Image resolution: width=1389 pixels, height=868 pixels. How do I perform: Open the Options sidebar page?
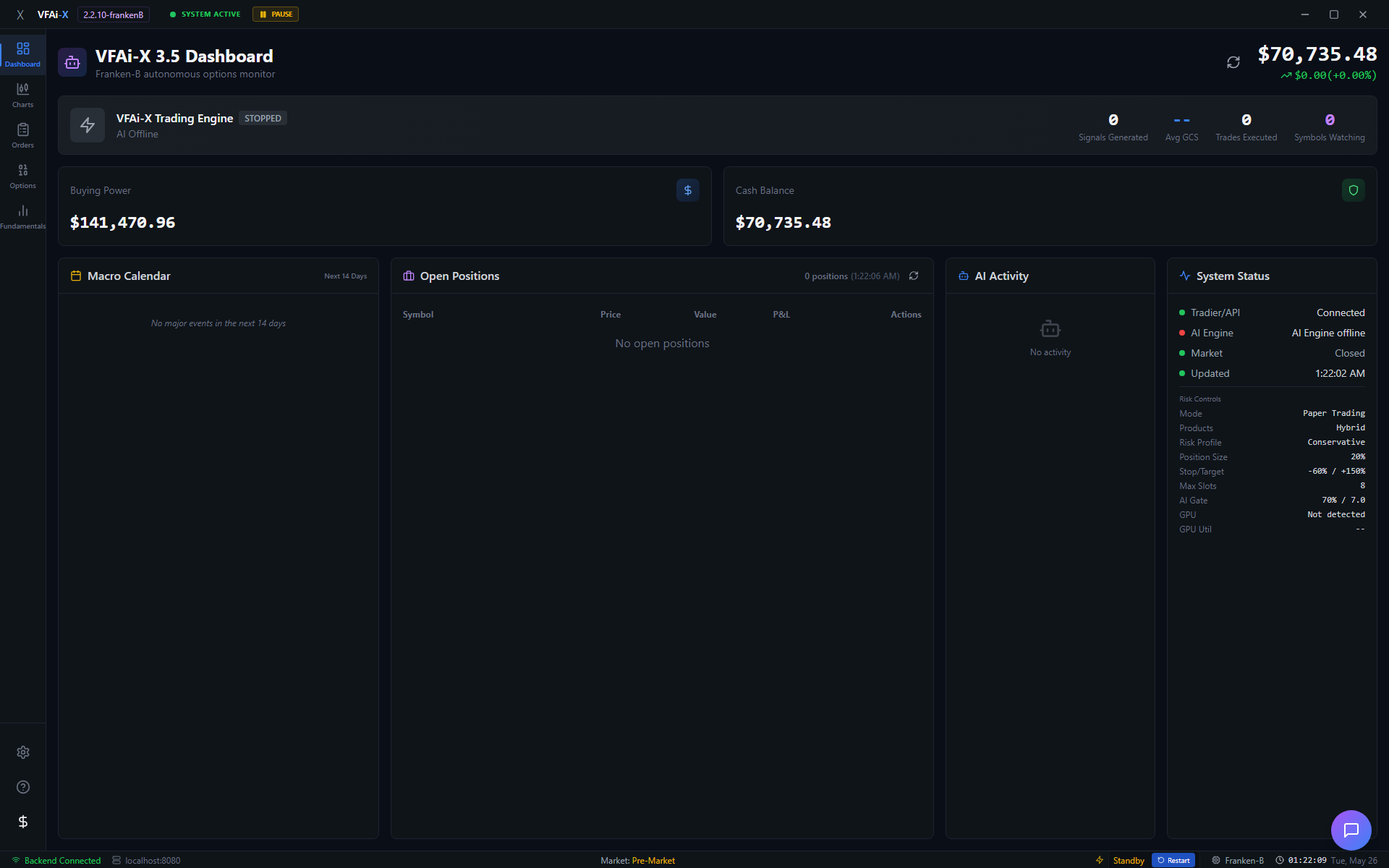(x=22, y=176)
